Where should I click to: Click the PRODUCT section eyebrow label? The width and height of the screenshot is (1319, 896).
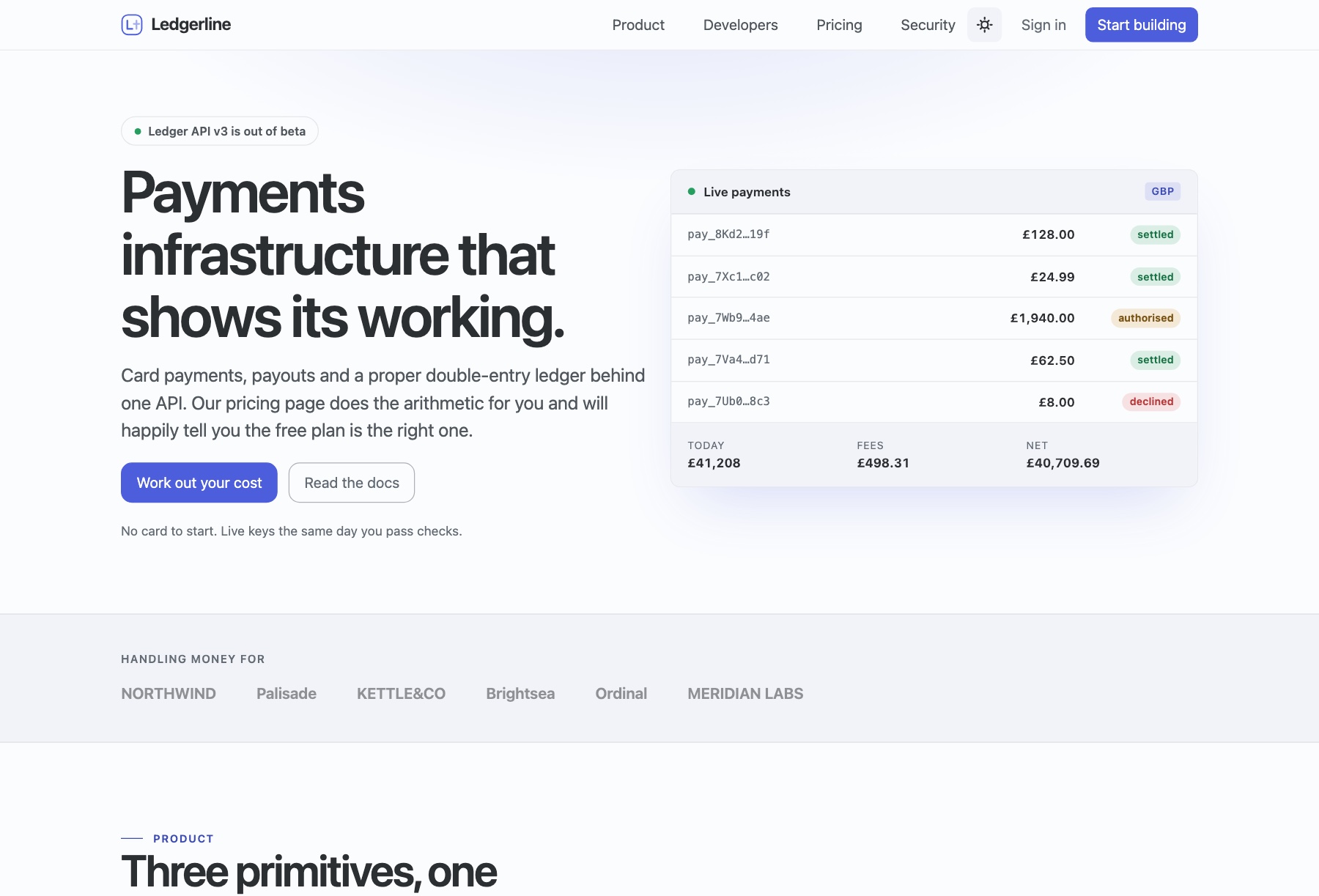tap(183, 839)
